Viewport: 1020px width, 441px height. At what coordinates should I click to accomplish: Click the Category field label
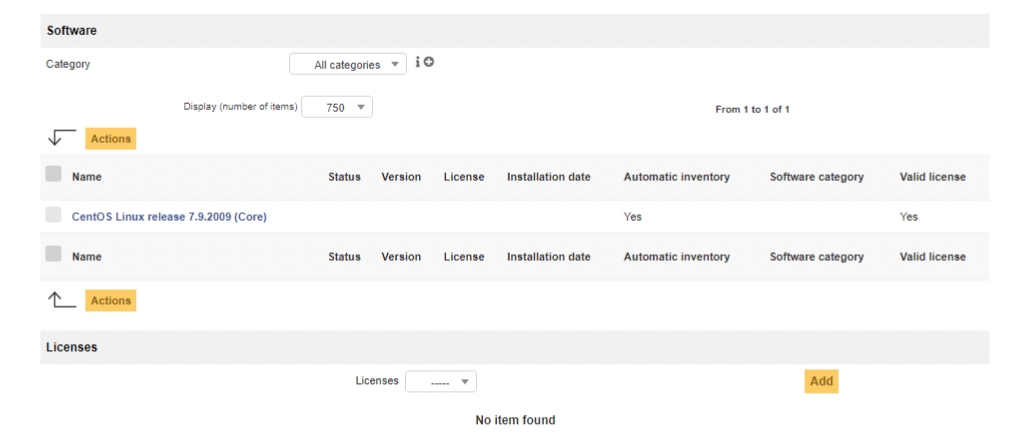(68, 64)
